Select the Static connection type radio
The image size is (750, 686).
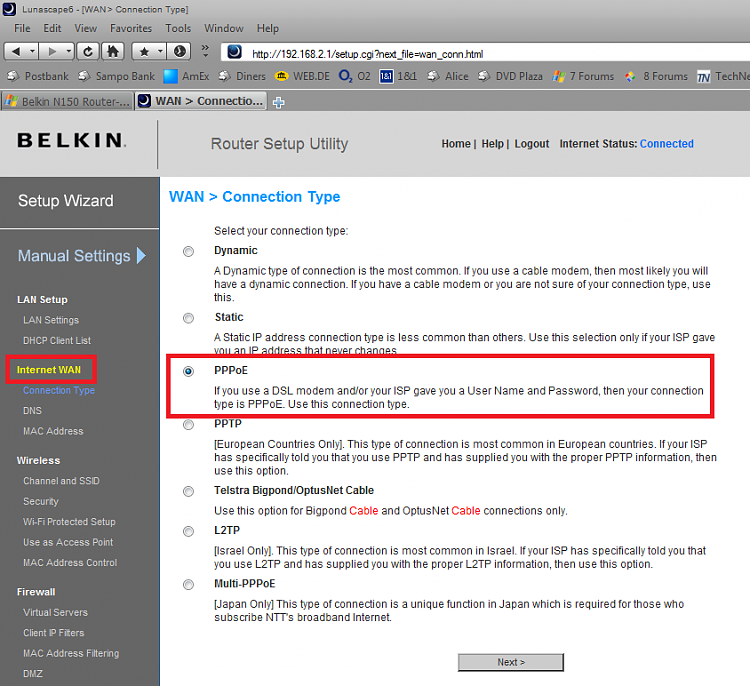(x=188, y=318)
